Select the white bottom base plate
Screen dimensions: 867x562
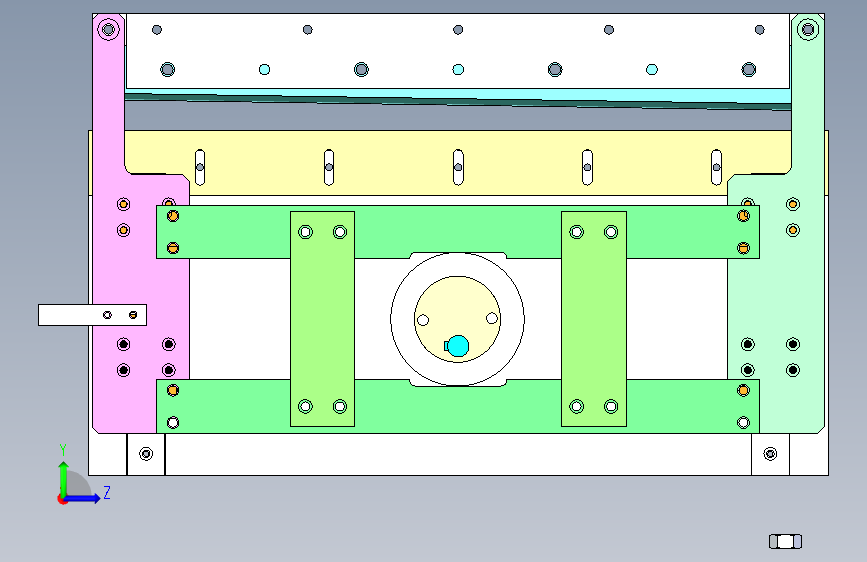click(458, 454)
